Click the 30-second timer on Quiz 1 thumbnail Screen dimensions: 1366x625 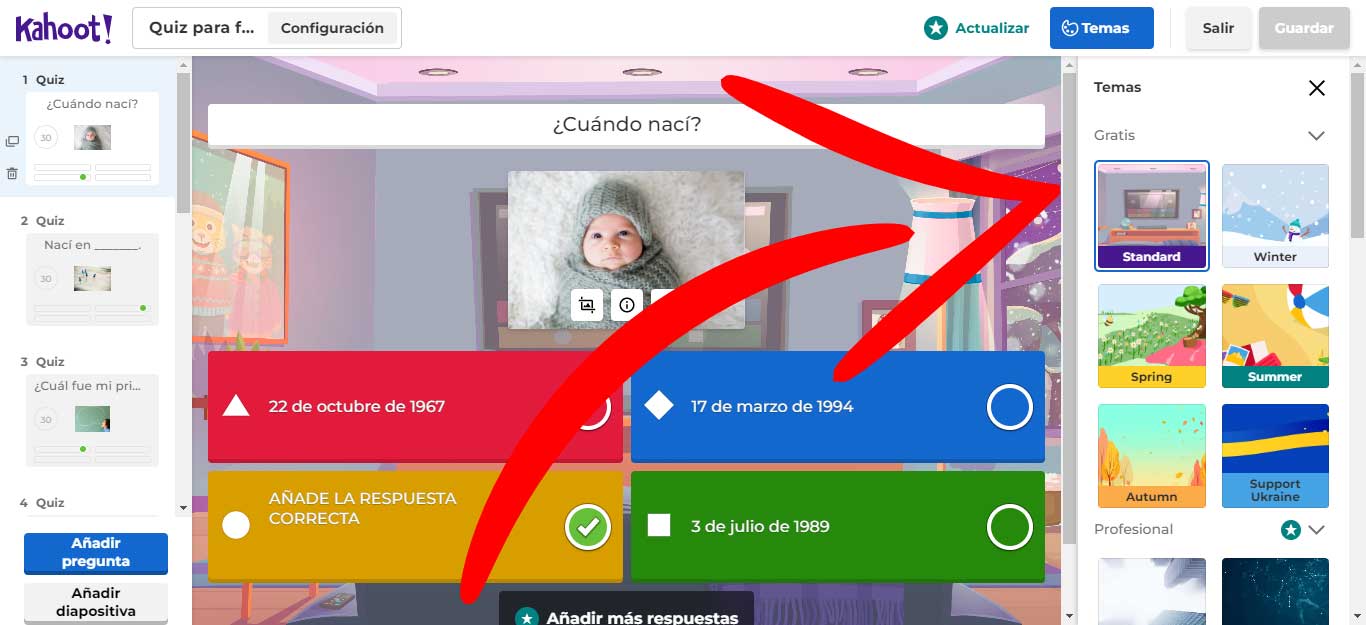[45, 137]
